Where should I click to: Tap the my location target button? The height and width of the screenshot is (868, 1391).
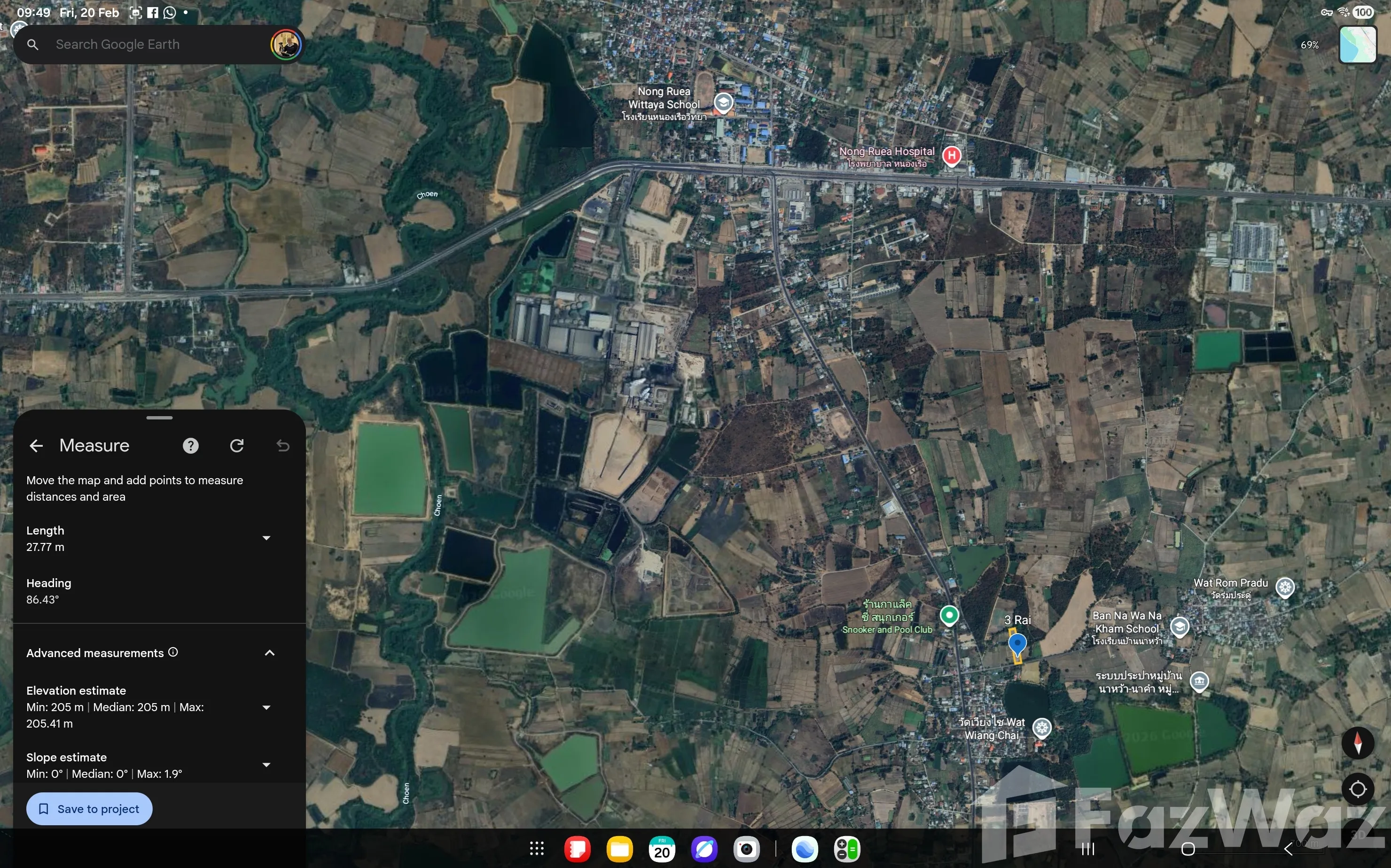point(1358,790)
